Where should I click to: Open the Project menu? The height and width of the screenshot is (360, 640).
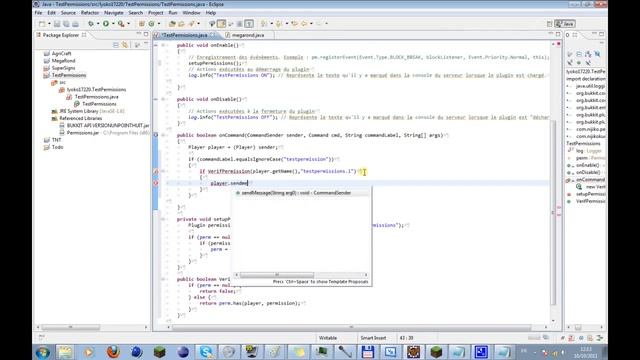(156, 13)
